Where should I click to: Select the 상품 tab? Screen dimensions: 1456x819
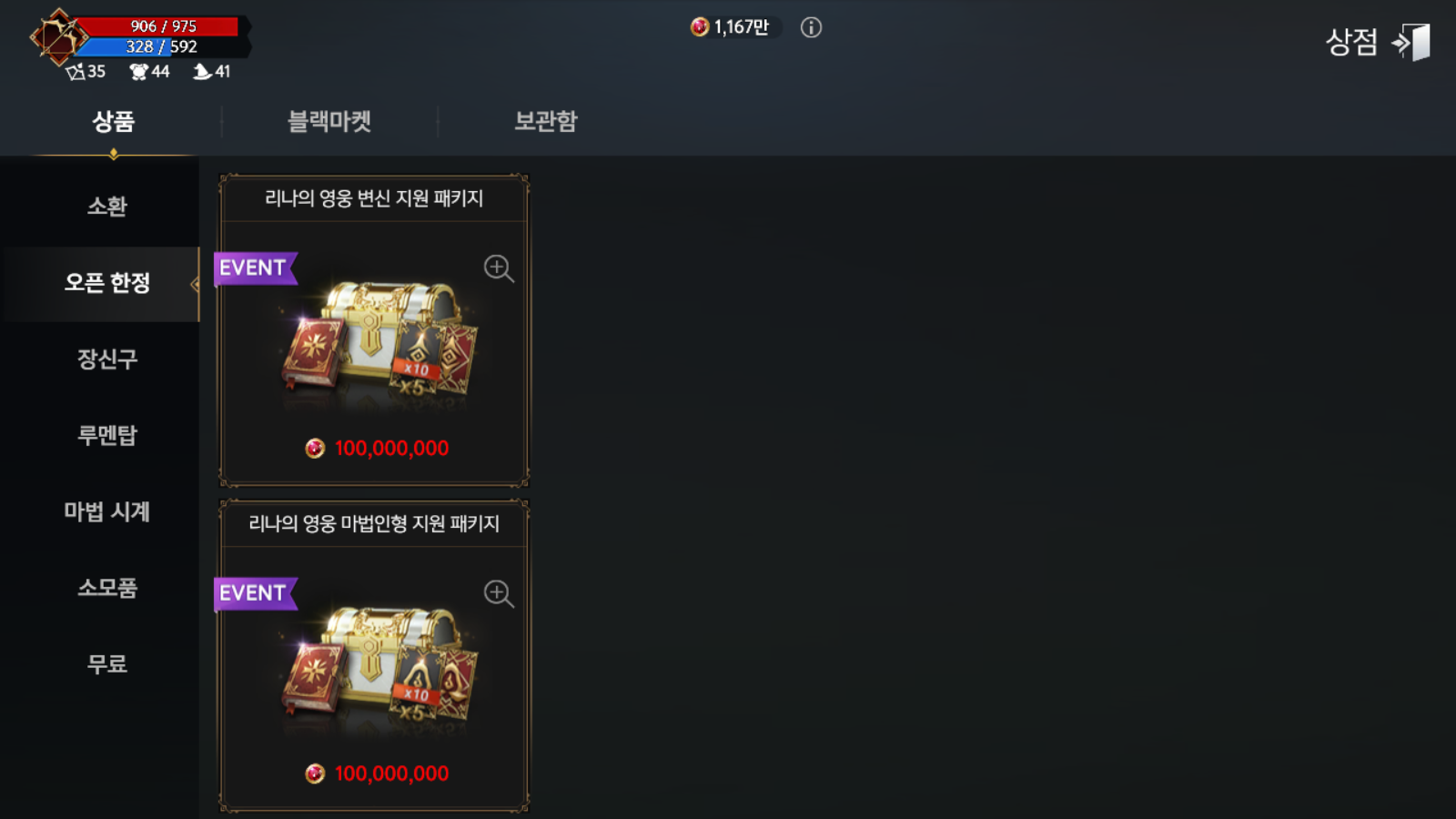114,121
